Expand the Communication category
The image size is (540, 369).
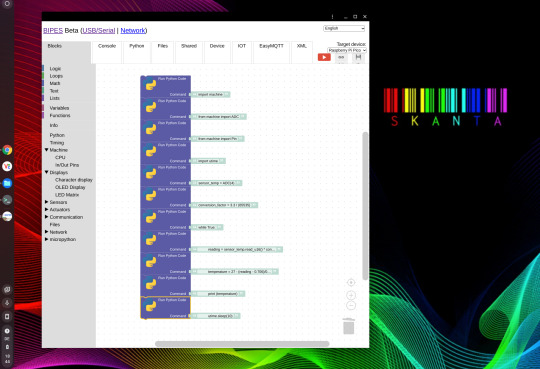coord(46,217)
